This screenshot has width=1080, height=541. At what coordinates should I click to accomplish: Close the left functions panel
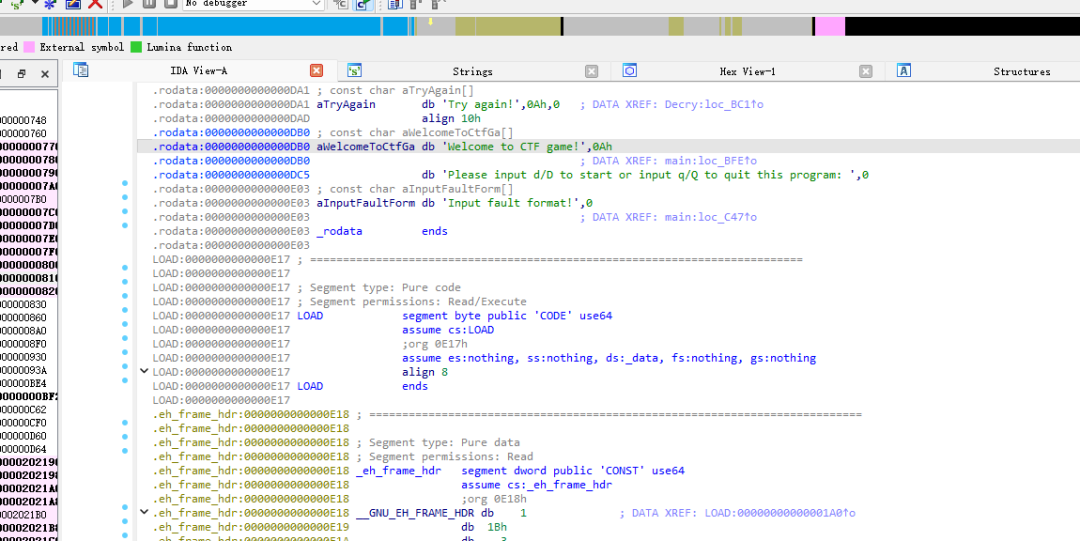tap(45, 74)
